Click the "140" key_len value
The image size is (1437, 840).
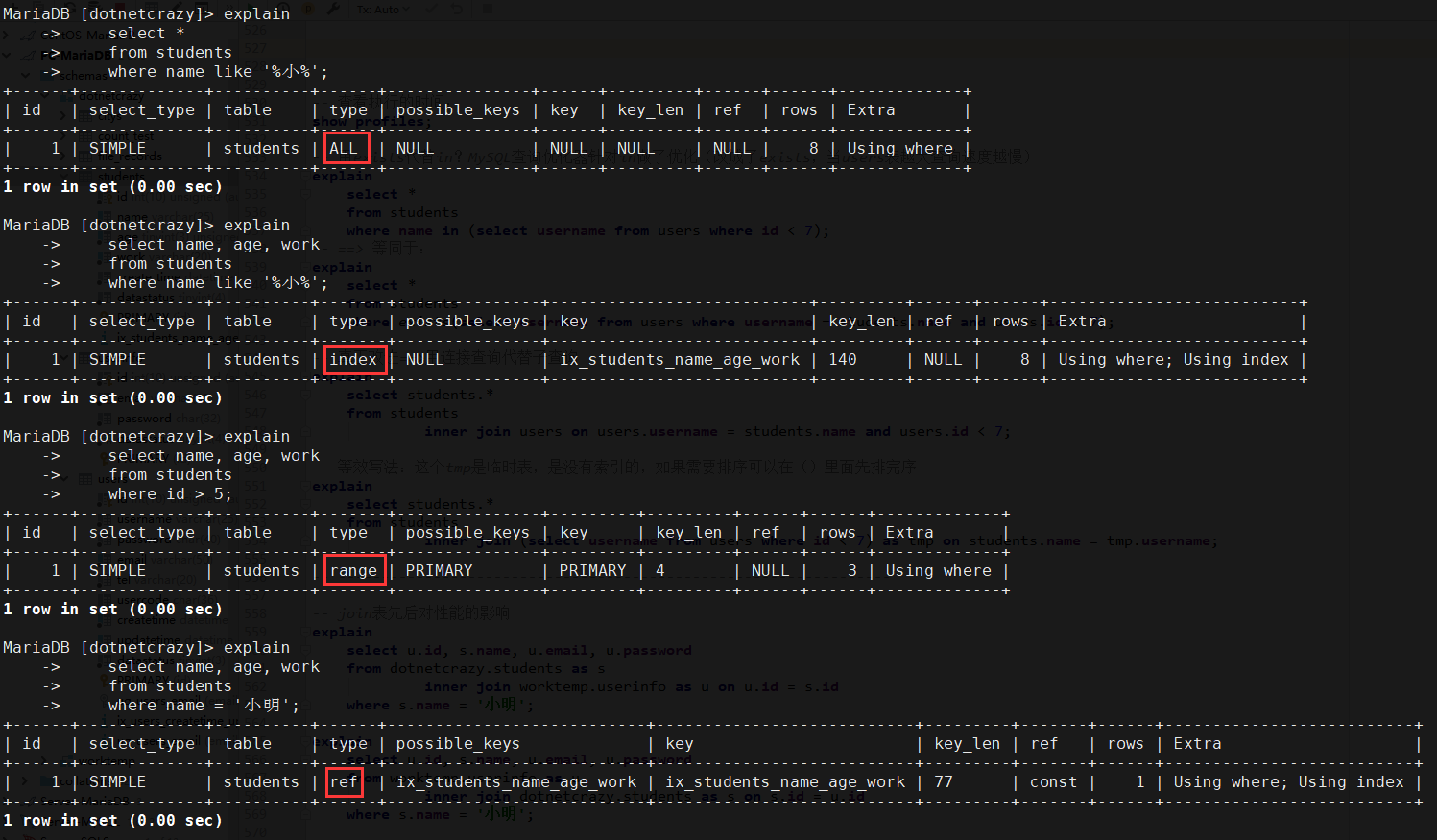843,360
